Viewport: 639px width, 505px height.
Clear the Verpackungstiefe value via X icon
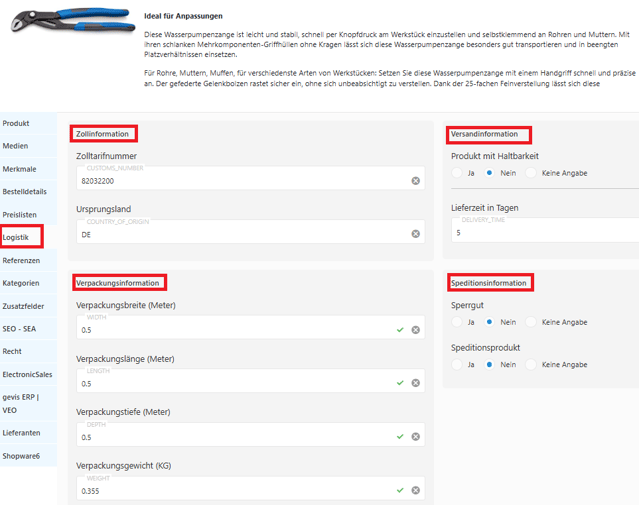(415, 437)
